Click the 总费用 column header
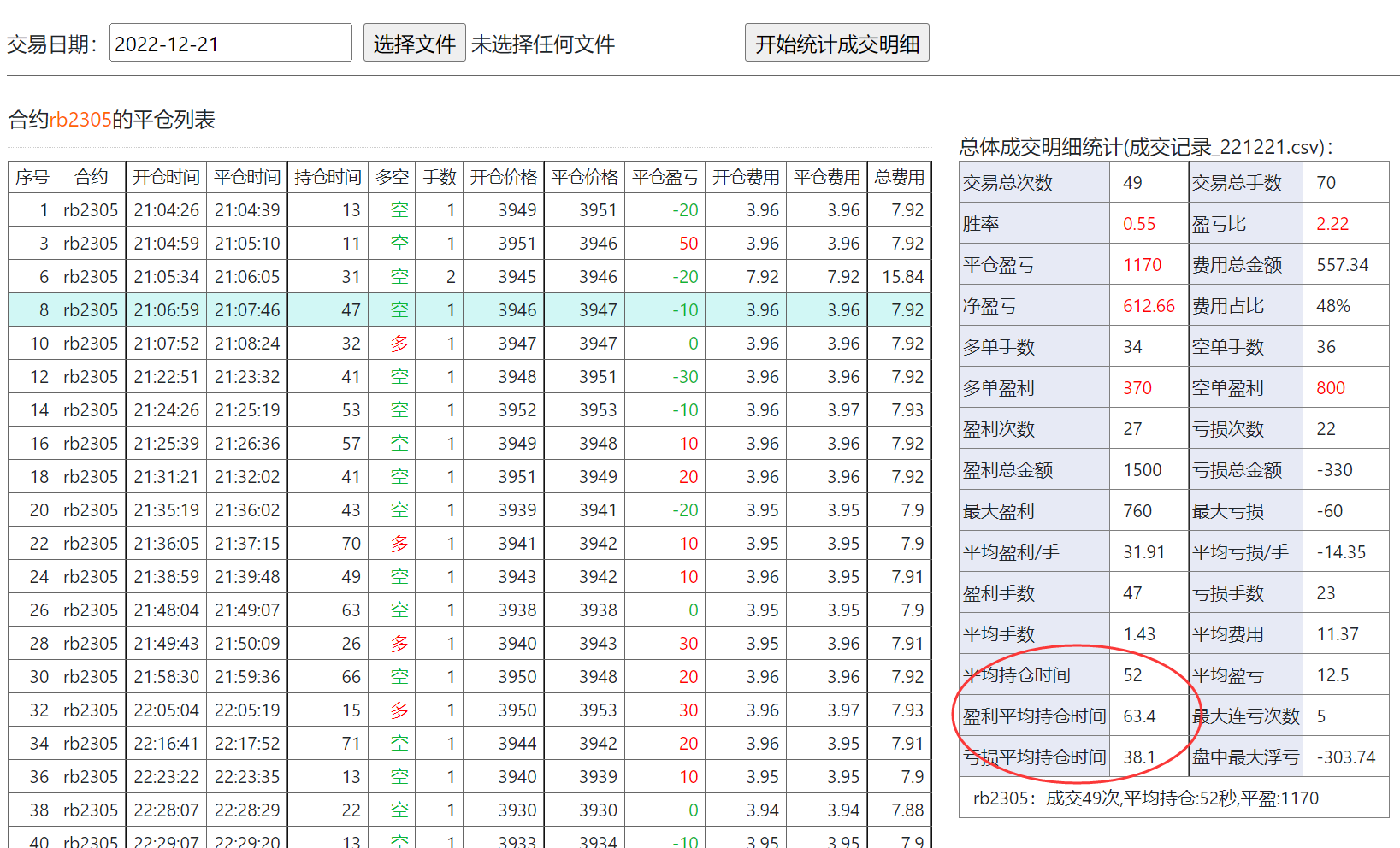Viewport: 1400px width, 848px height. tap(899, 177)
